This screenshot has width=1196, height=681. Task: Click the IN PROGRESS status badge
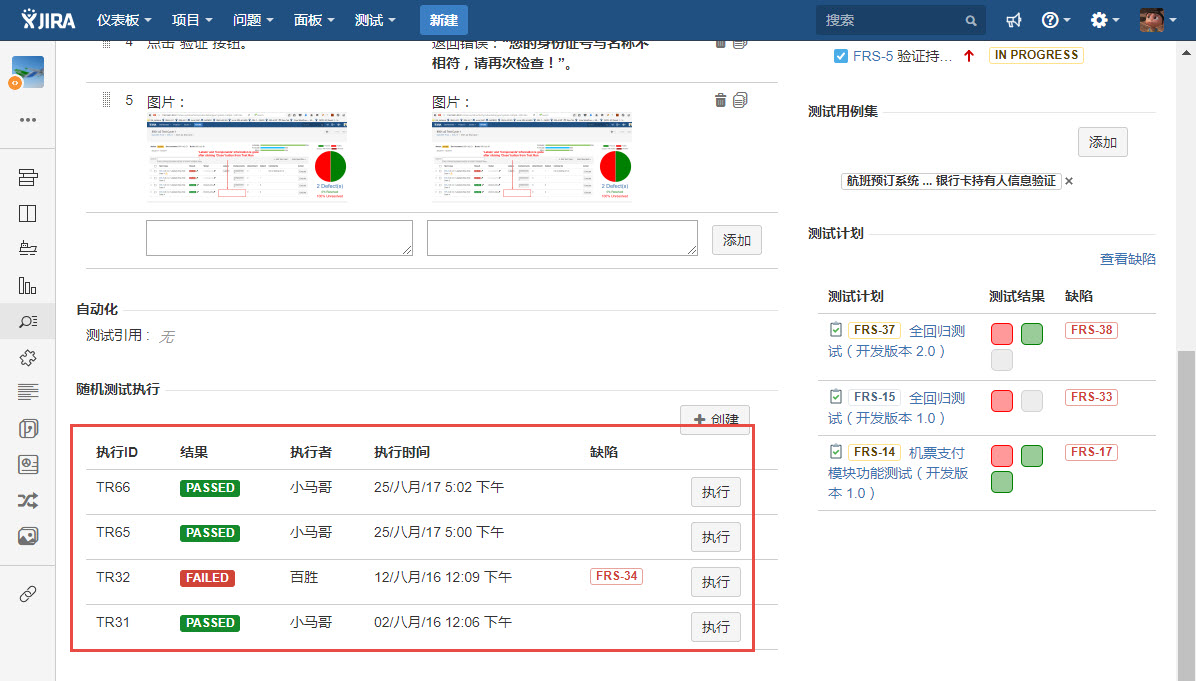(1036, 55)
